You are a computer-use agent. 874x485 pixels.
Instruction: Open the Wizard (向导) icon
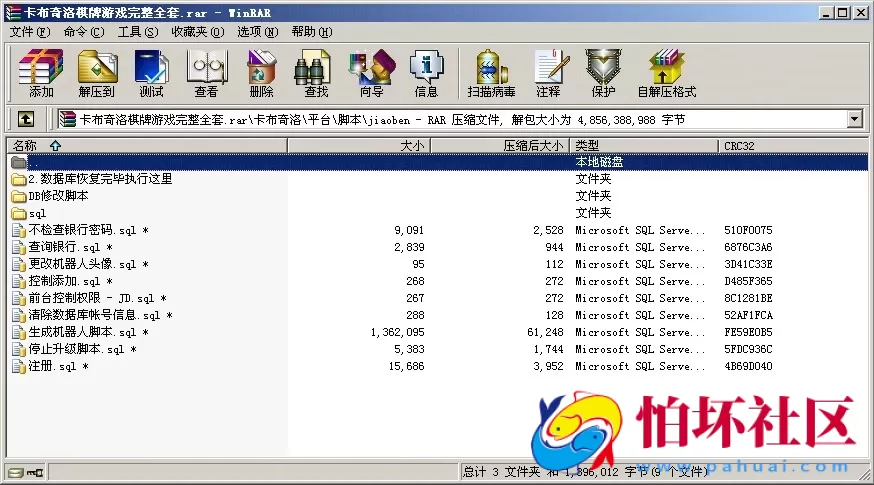coord(371,73)
